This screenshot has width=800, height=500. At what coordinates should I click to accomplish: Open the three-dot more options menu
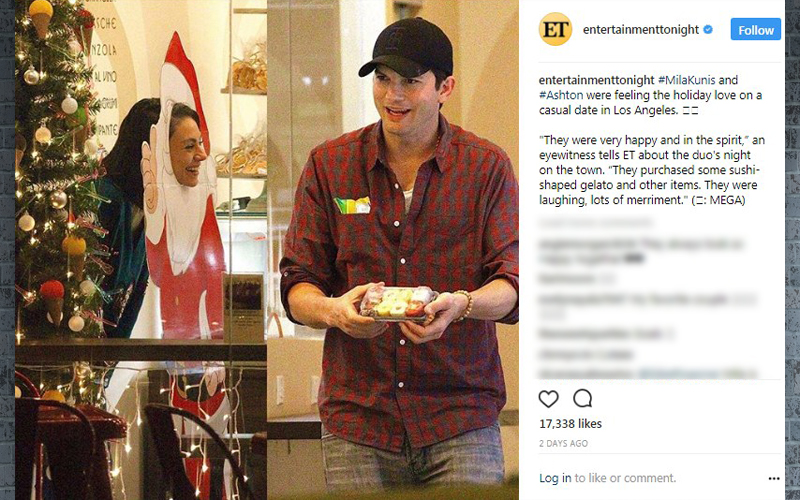point(773,479)
